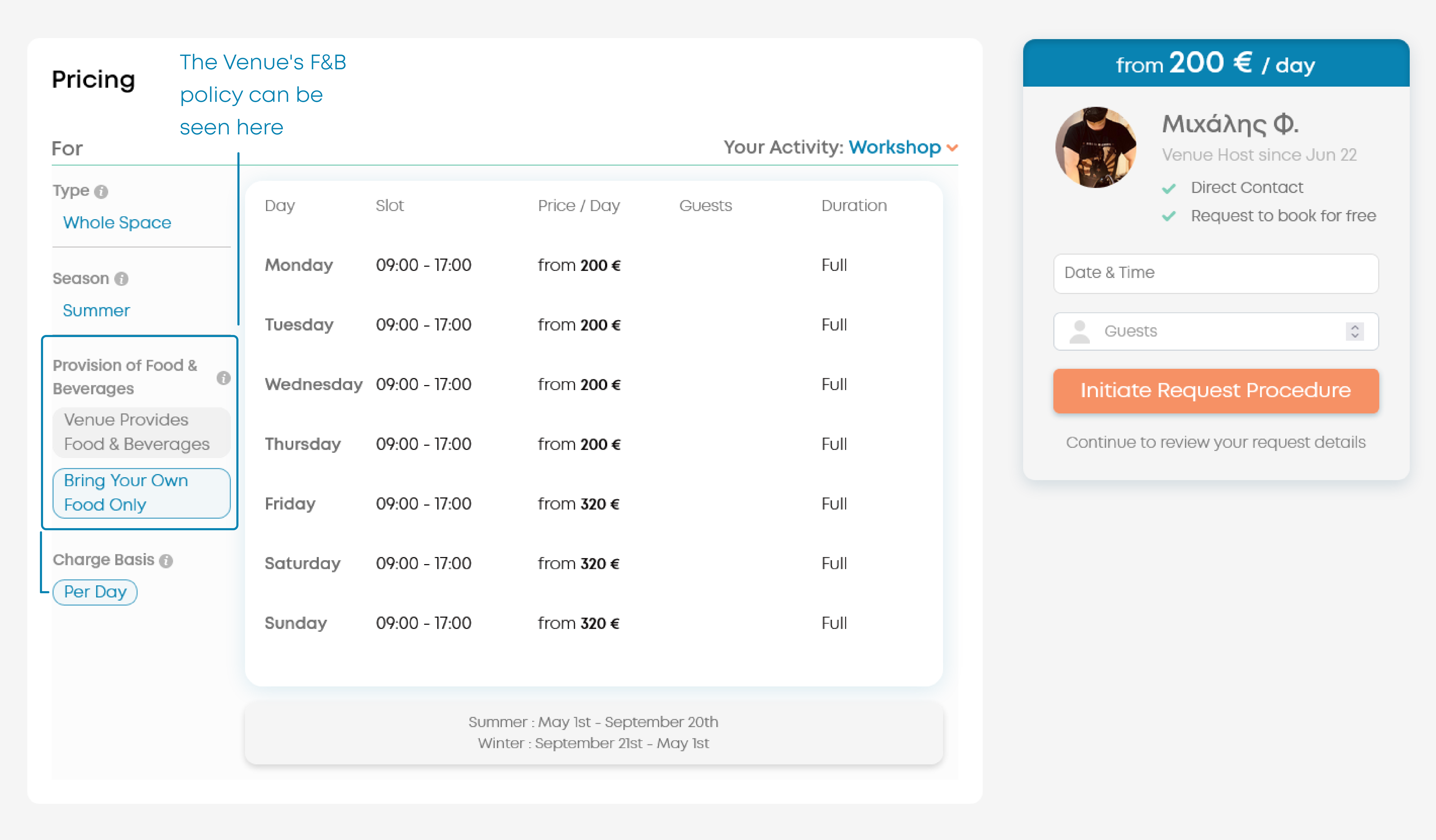Click the from 200 € / day banner
The width and height of the screenshot is (1436, 840).
click(x=1215, y=63)
